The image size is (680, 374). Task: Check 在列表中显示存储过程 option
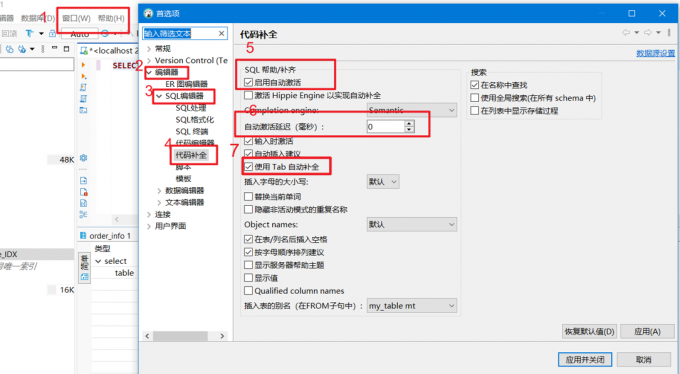[475, 111]
